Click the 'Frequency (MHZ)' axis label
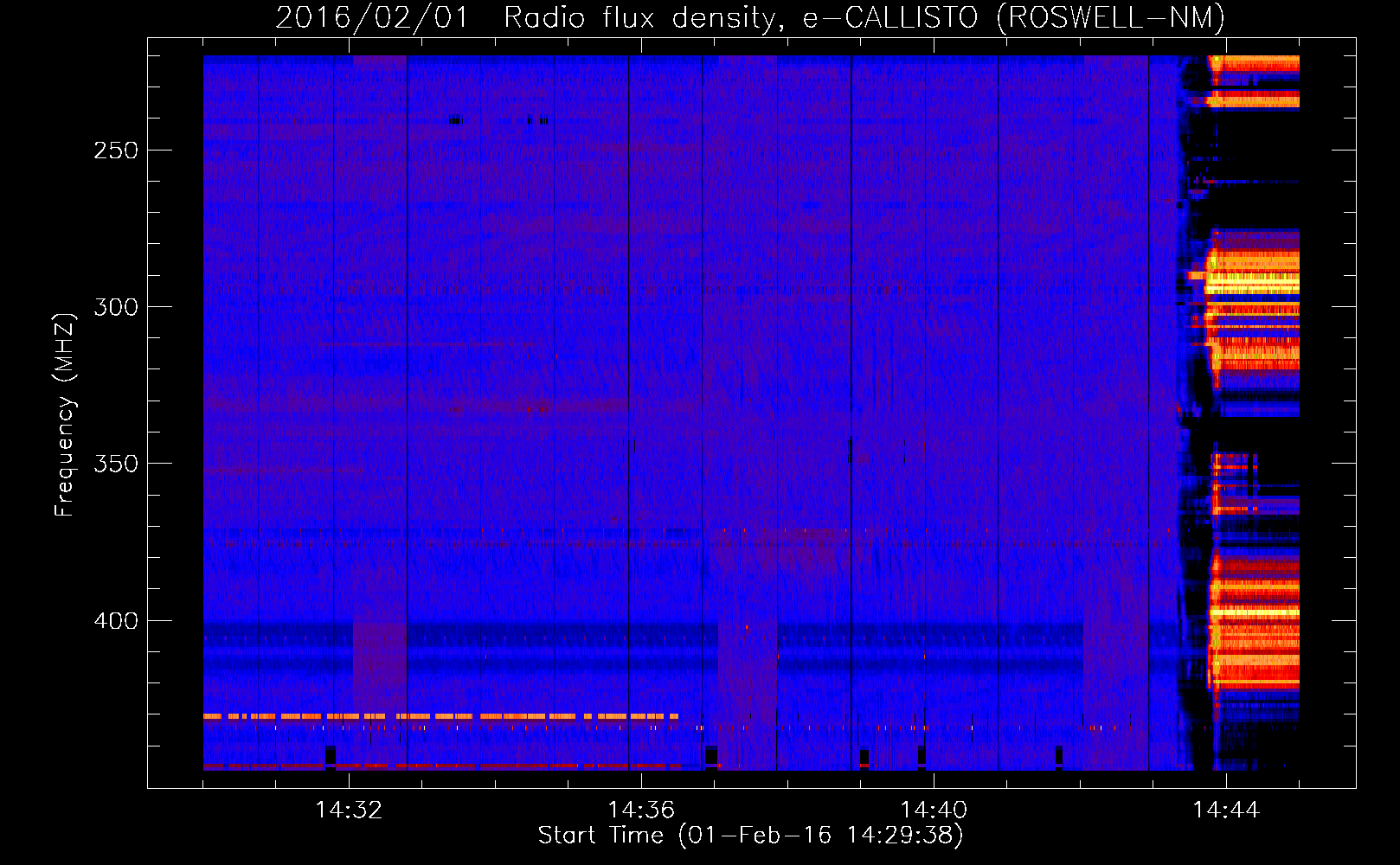1400x865 pixels. [x=65, y=414]
